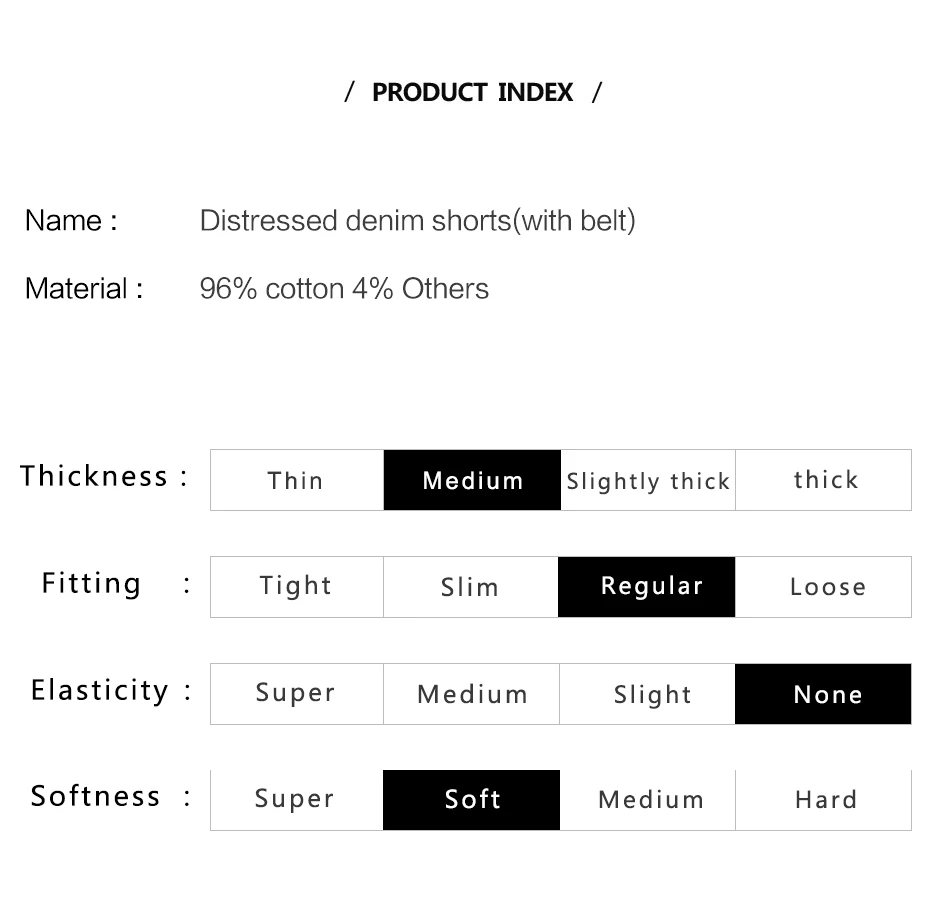Select Slight elasticity option

point(647,694)
